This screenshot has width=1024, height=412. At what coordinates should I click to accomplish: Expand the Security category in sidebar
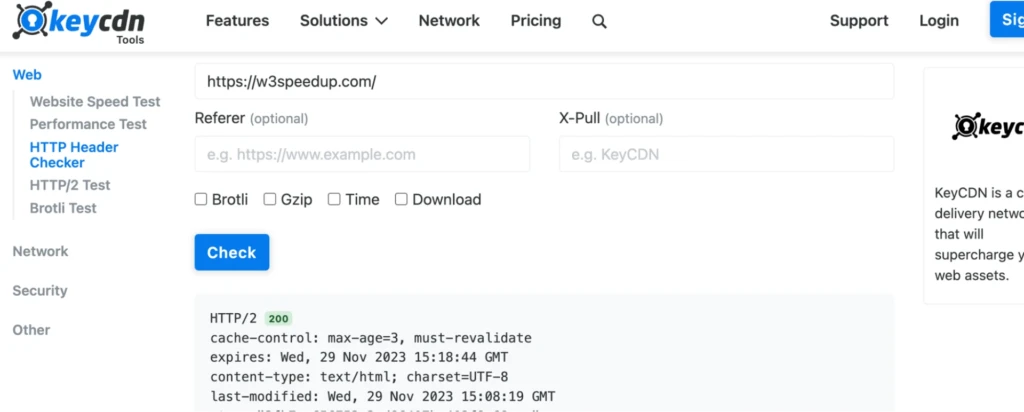pyautogui.click(x=40, y=291)
